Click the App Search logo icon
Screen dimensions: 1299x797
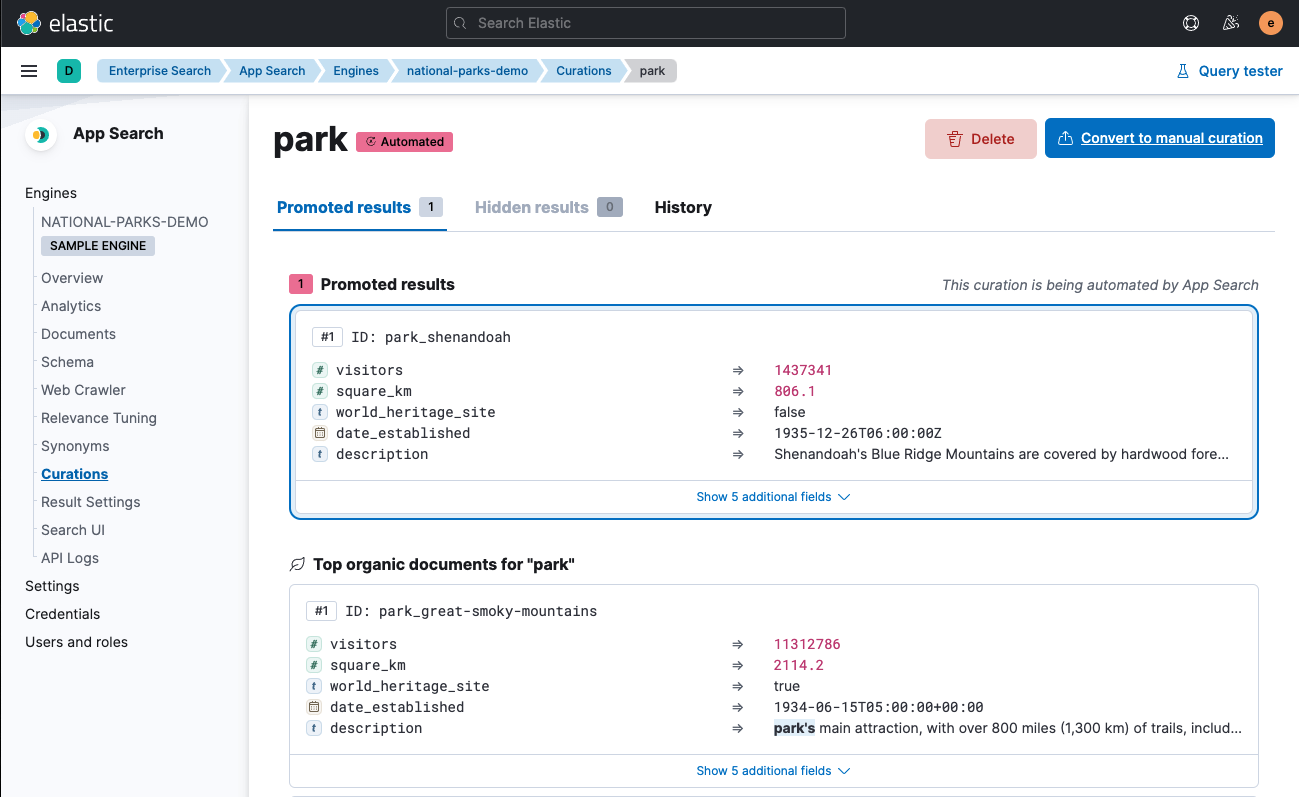[x=41, y=134]
